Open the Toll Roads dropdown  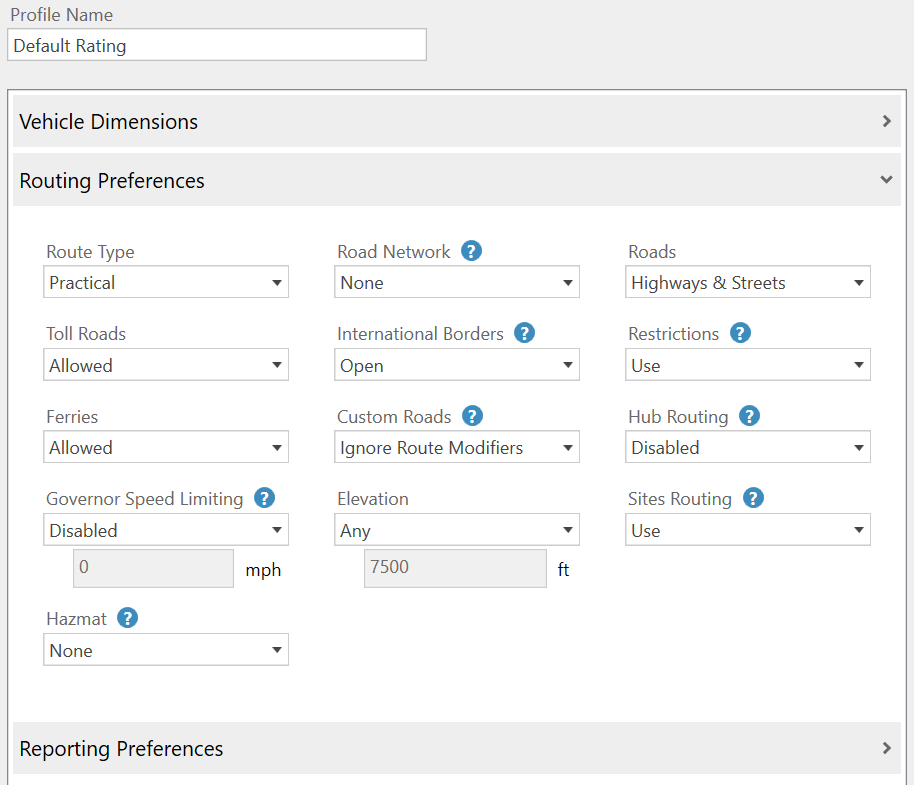point(166,365)
